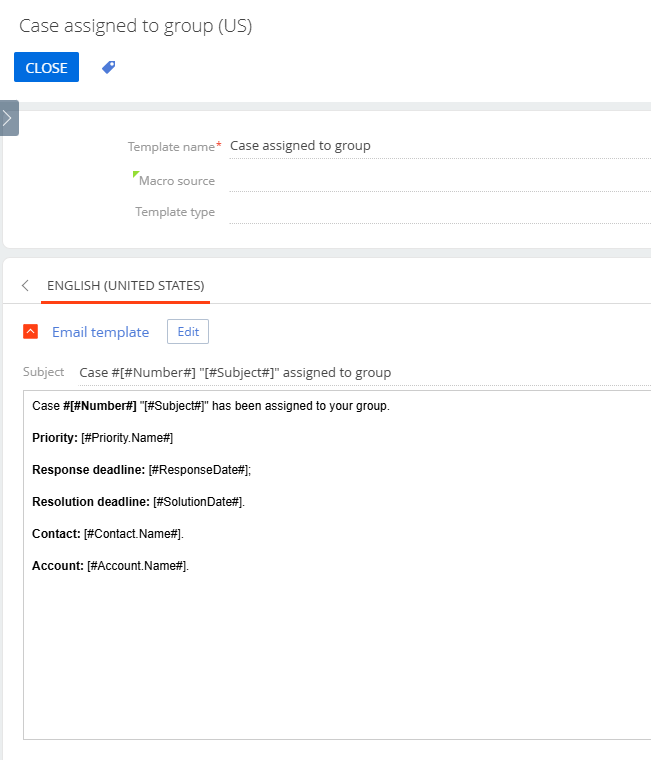This screenshot has width=651, height=760.
Task: Open the Template type dropdown field
Action: 440,212
